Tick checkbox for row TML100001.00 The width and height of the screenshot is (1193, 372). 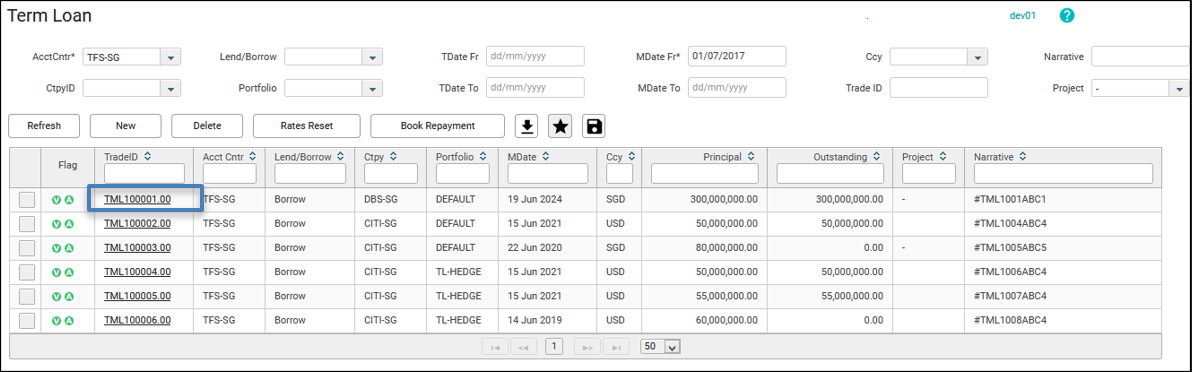(x=27, y=200)
